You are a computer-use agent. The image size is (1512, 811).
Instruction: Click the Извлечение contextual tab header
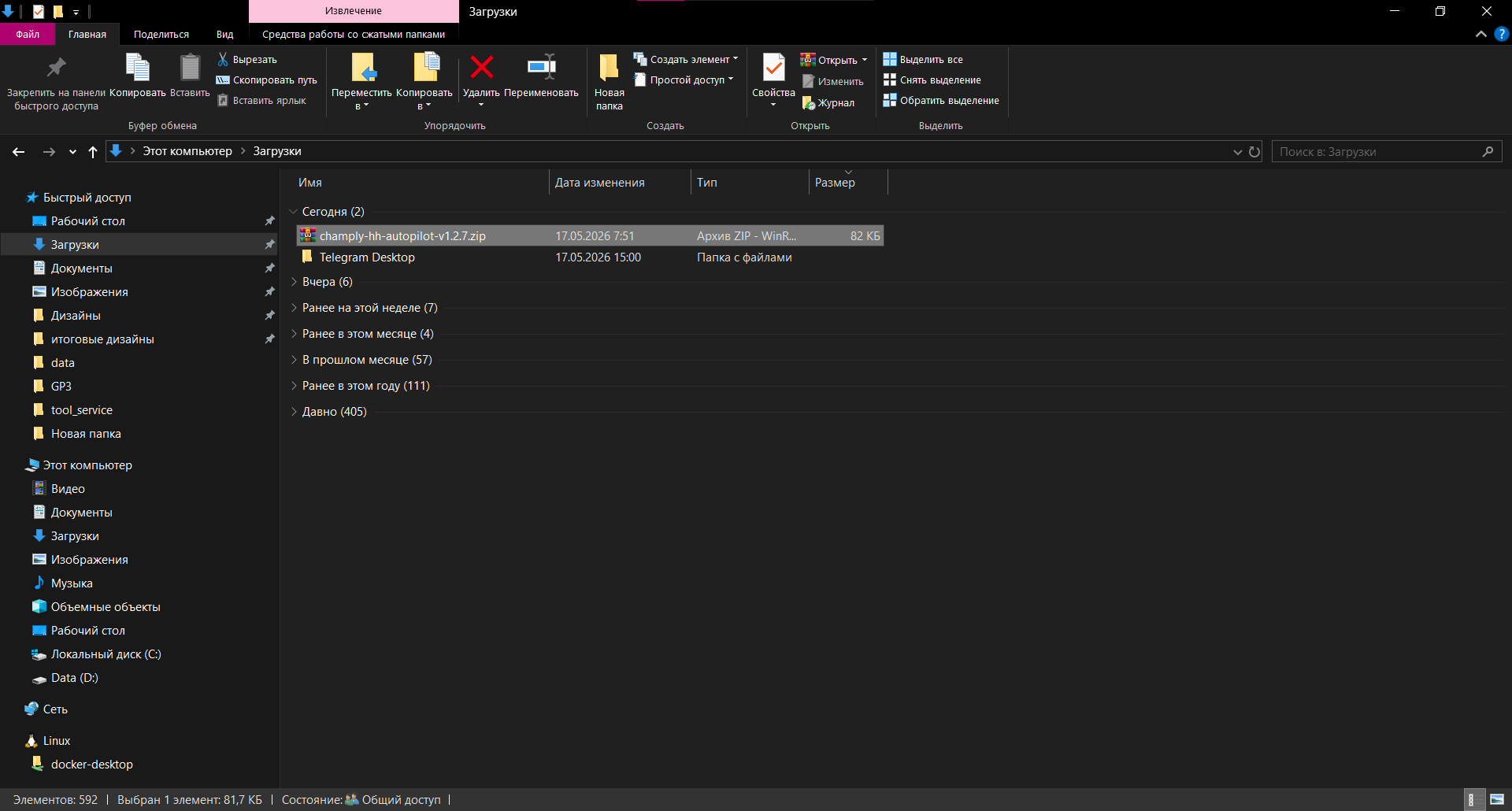click(354, 11)
